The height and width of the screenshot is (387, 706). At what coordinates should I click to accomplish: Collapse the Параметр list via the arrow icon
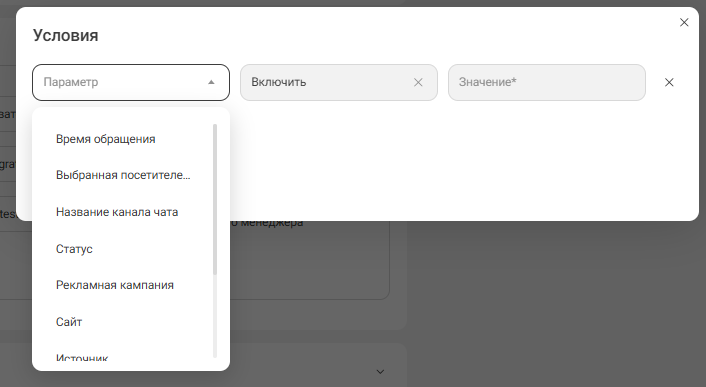(211, 82)
